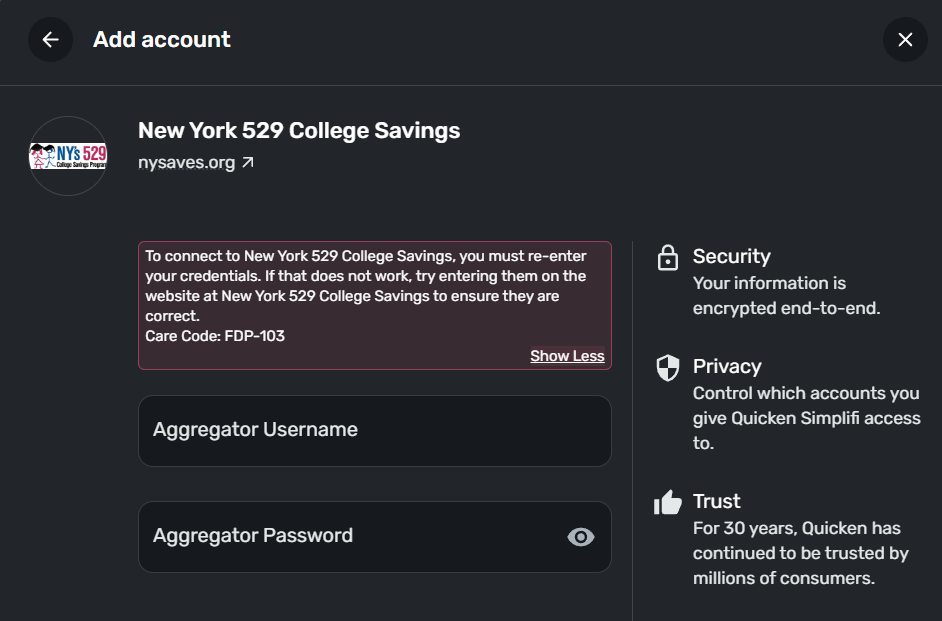The image size is (942, 621).
Task: Click the NY's 529 program logo
Action: point(68,156)
